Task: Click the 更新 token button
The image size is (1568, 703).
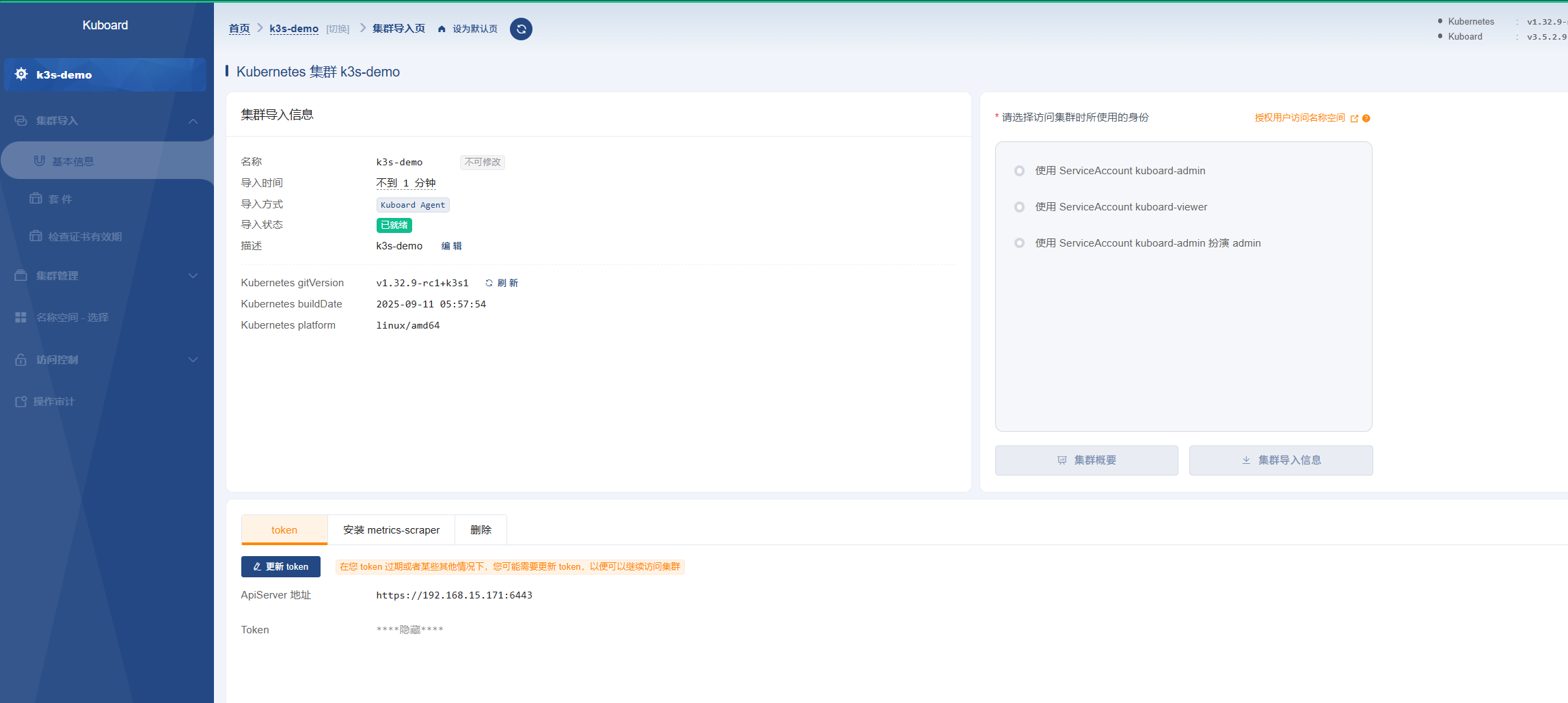Action: 280,566
